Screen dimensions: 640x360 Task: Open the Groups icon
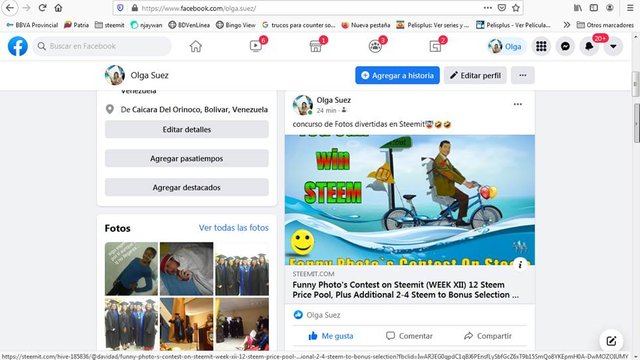[x=375, y=46]
